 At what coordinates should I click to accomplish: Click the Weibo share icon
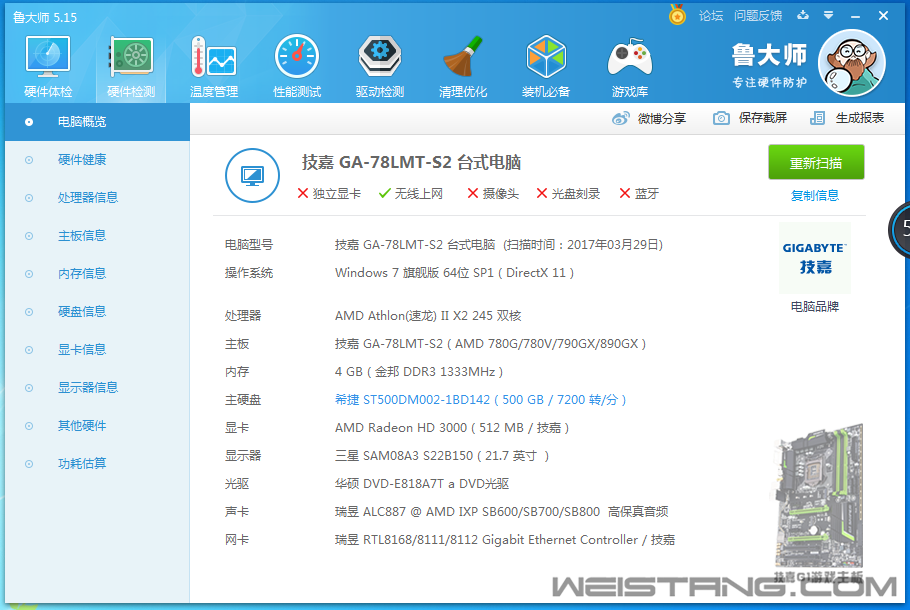coord(620,118)
